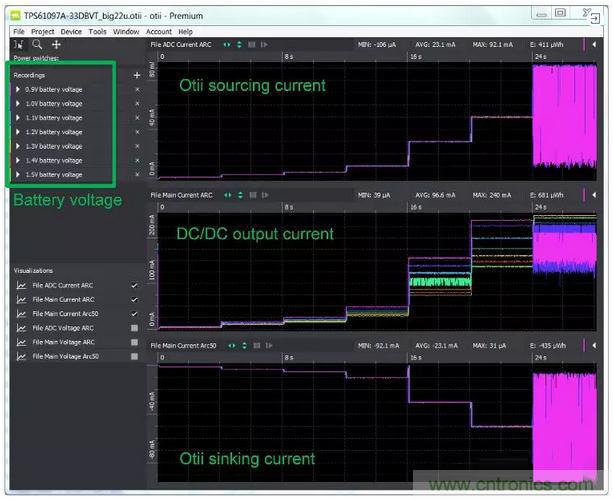Expand the 1.0V battery voltage recording
The height and width of the screenshot is (500, 613).
coord(18,104)
